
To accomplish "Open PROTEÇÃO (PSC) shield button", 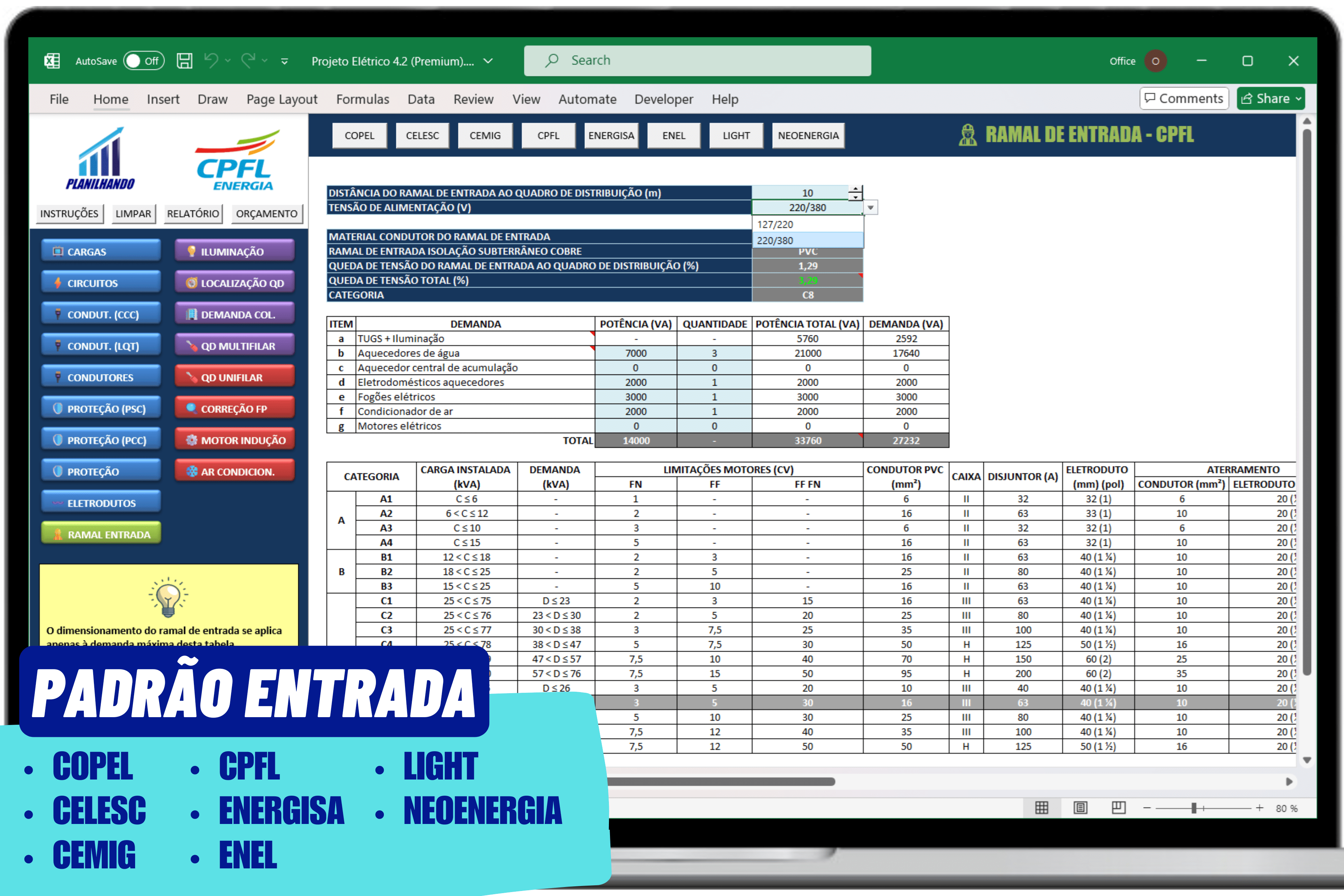I will click(101, 409).
